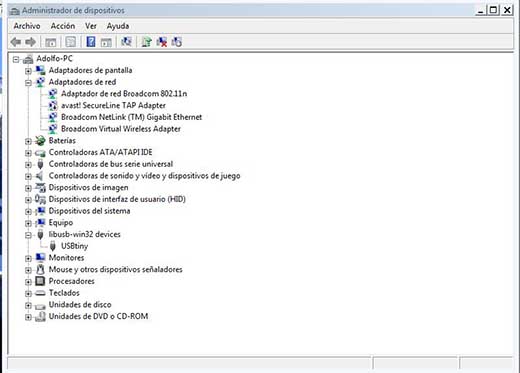520x373 pixels.
Task: Expand Unidades de disco node
Action: coord(28,305)
